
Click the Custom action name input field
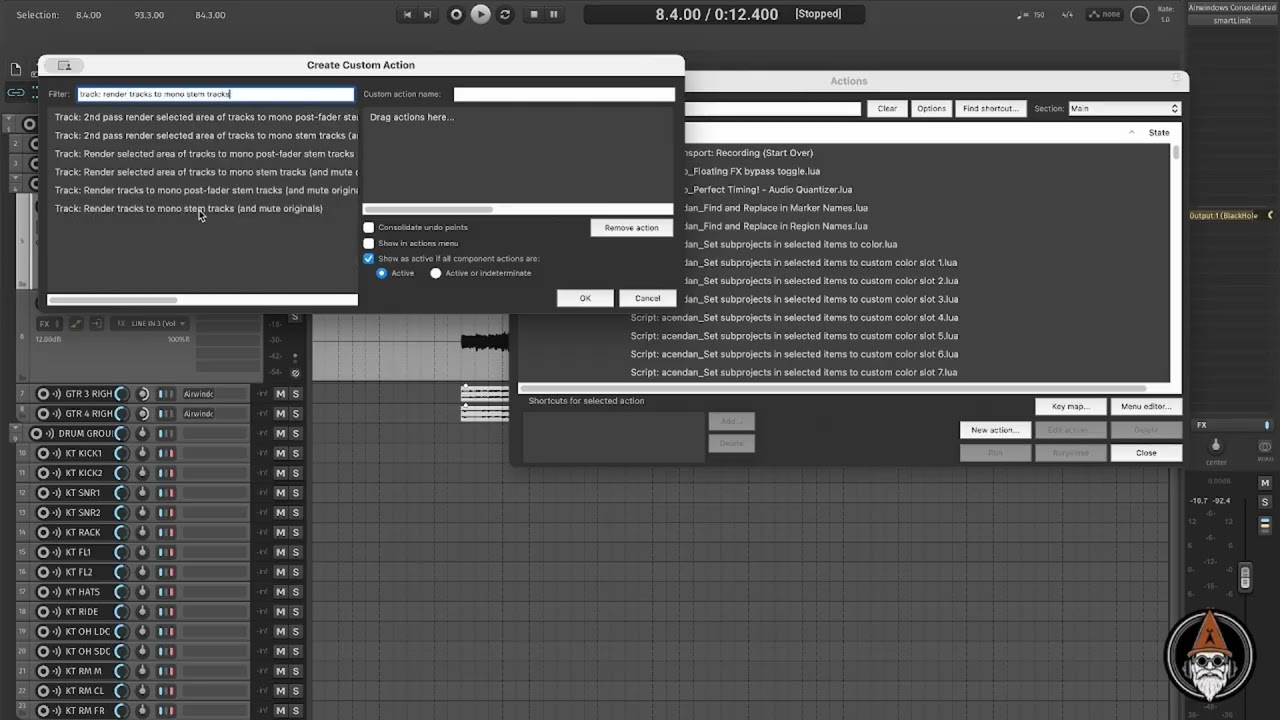pyautogui.click(x=564, y=94)
